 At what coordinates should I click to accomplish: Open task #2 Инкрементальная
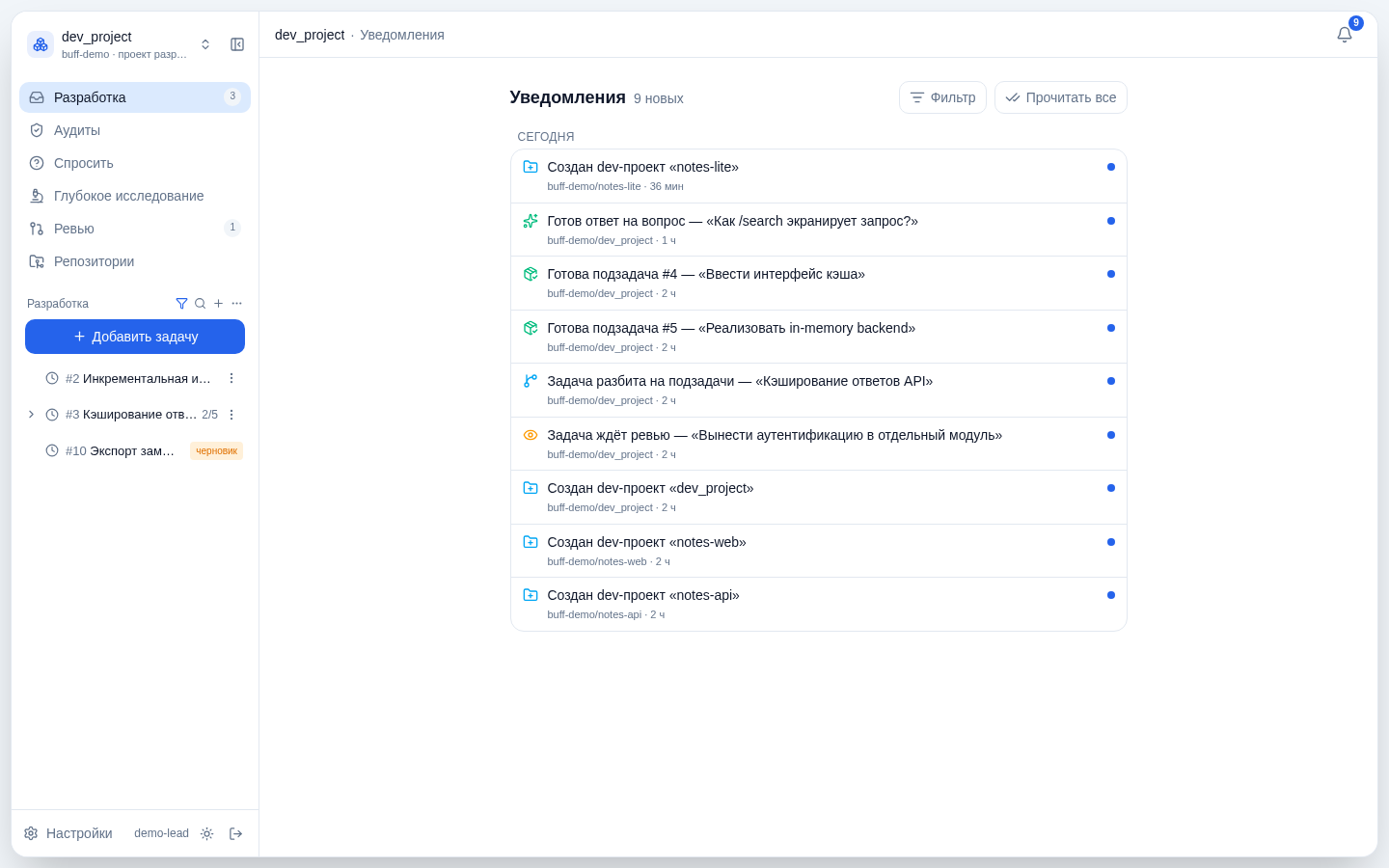pos(139,379)
